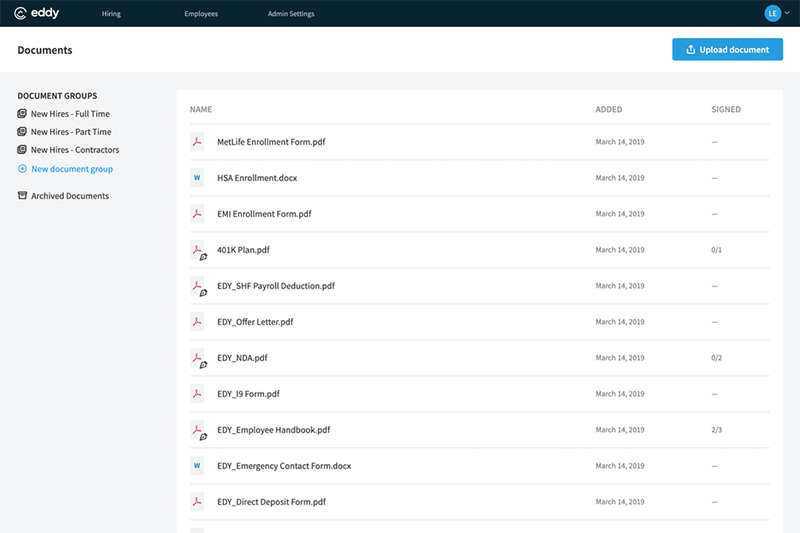Click the LE user avatar
Image resolution: width=800 pixels, height=533 pixels.
[x=772, y=13]
